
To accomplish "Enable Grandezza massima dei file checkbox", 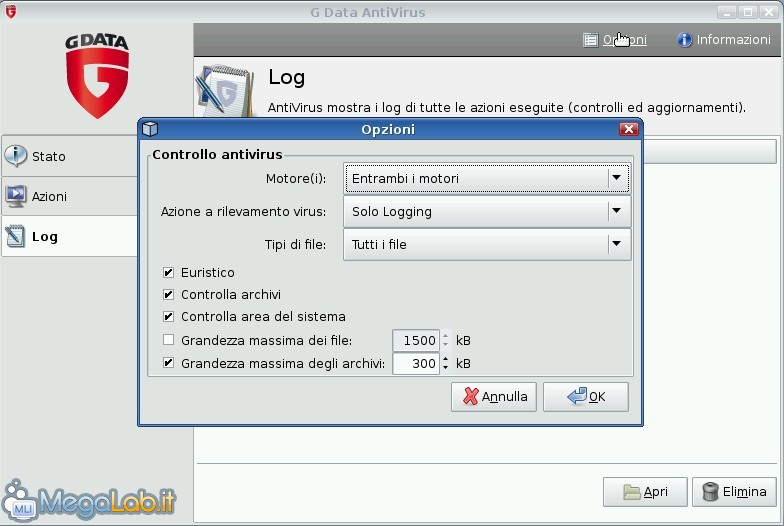I will tap(168, 340).
